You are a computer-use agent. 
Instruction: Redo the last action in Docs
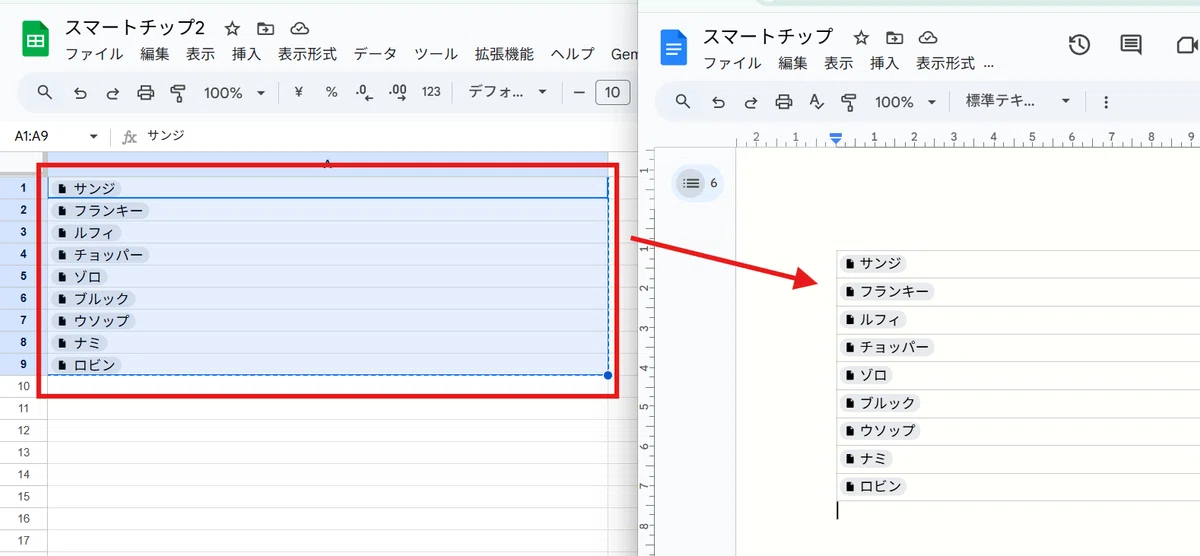pos(751,101)
